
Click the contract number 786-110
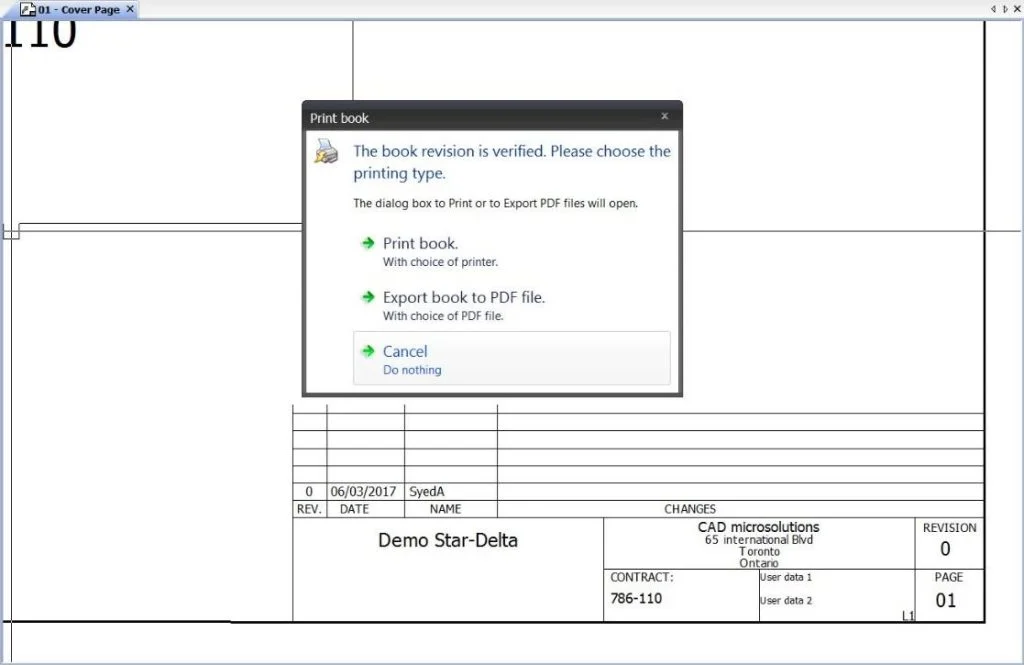[x=636, y=598]
